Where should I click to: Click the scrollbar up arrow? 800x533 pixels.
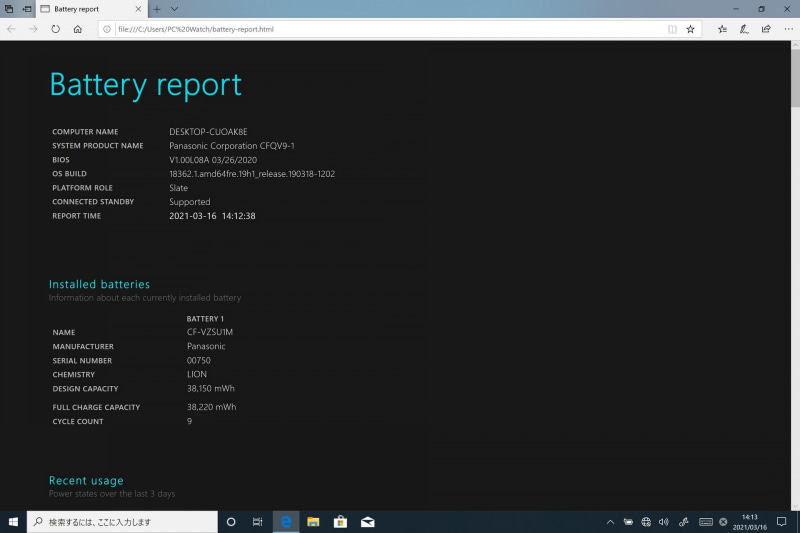tap(795, 45)
